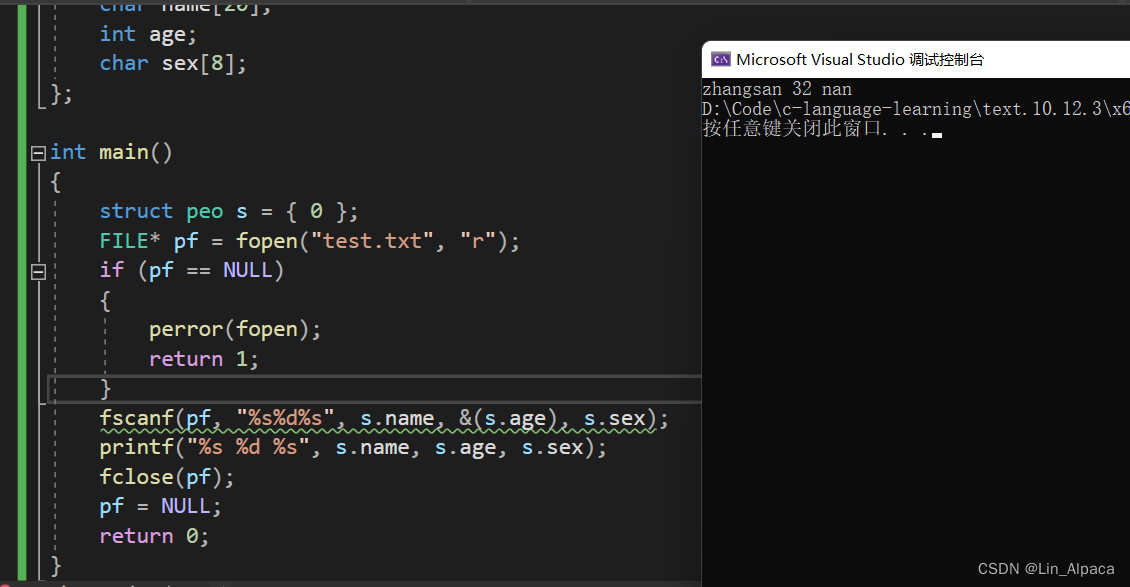Click the "test.txt" string literal
Image resolution: width=1130 pixels, height=587 pixels.
click(x=373, y=241)
